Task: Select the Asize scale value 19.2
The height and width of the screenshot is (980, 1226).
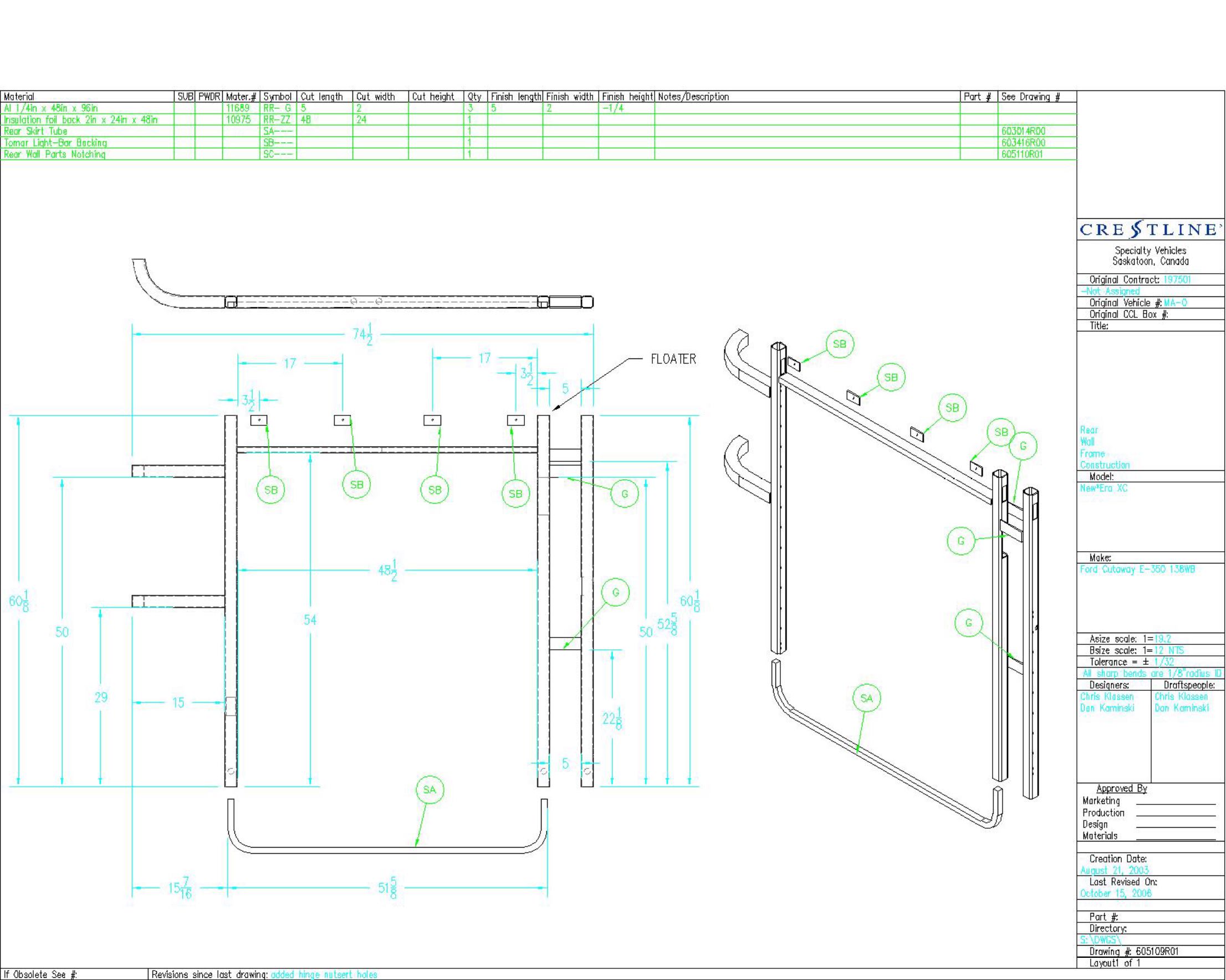Action: 1163,639
